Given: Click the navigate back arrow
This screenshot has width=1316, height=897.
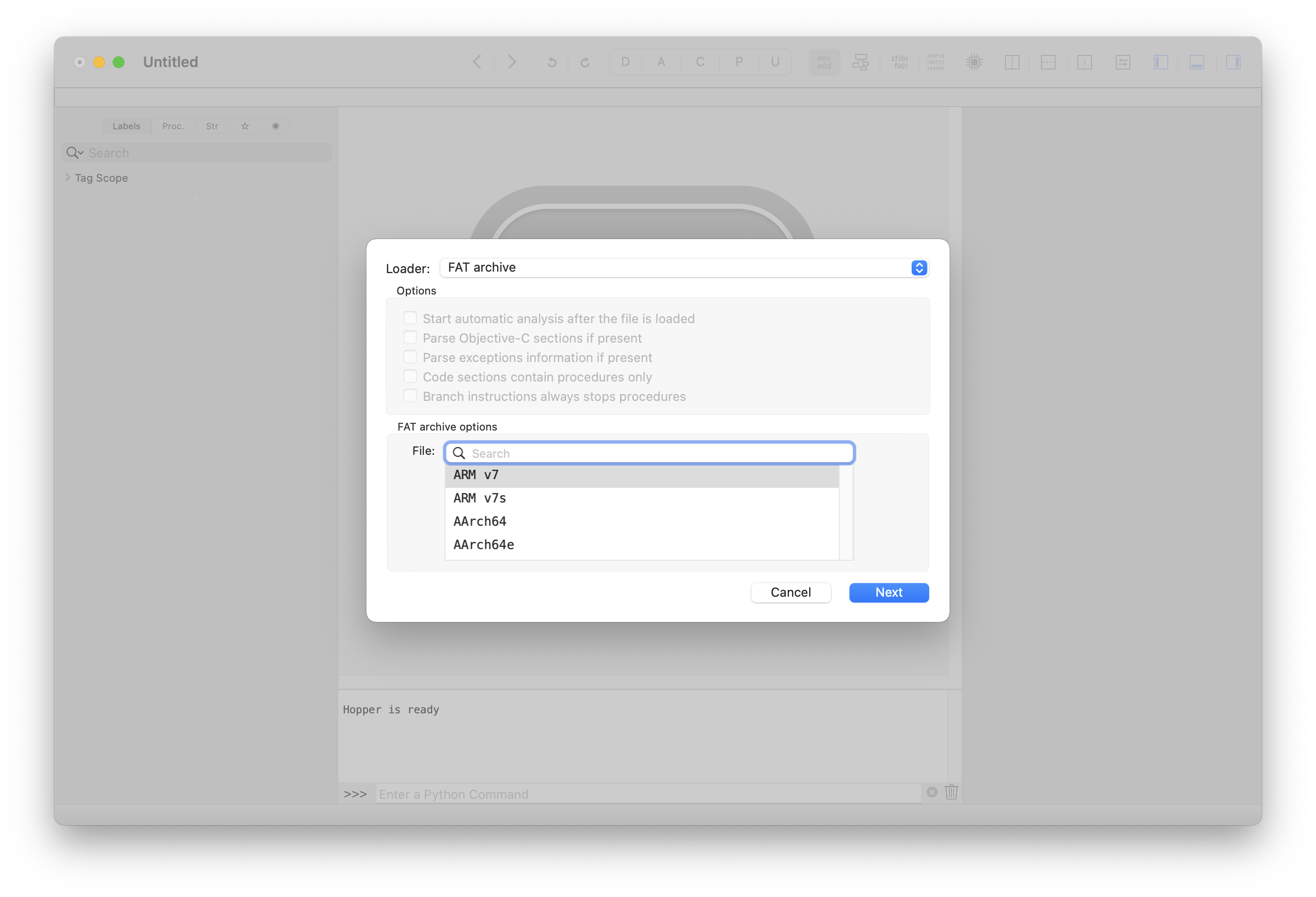Looking at the screenshot, I should click(477, 62).
